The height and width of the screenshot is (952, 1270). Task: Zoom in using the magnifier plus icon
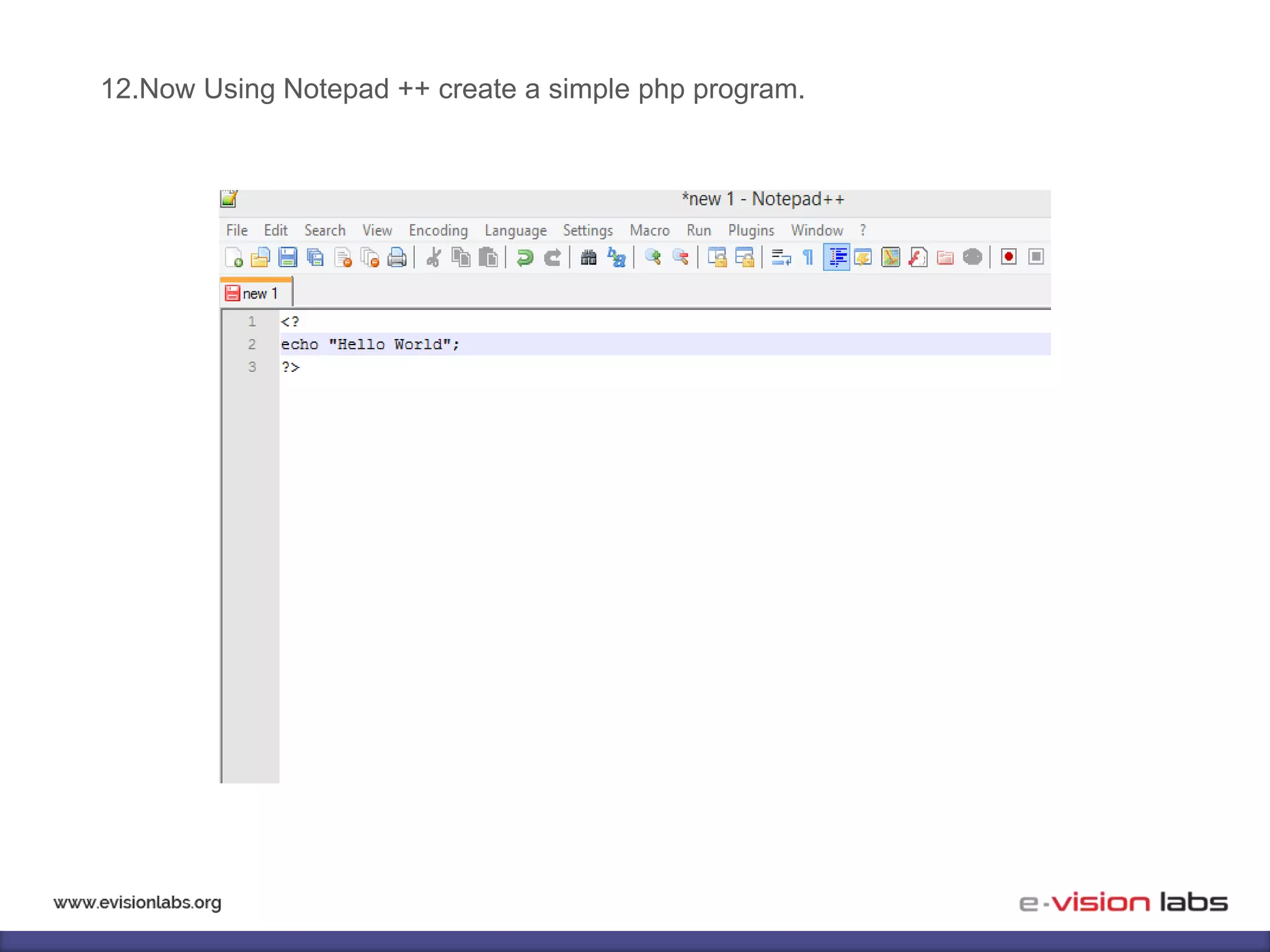653,257
